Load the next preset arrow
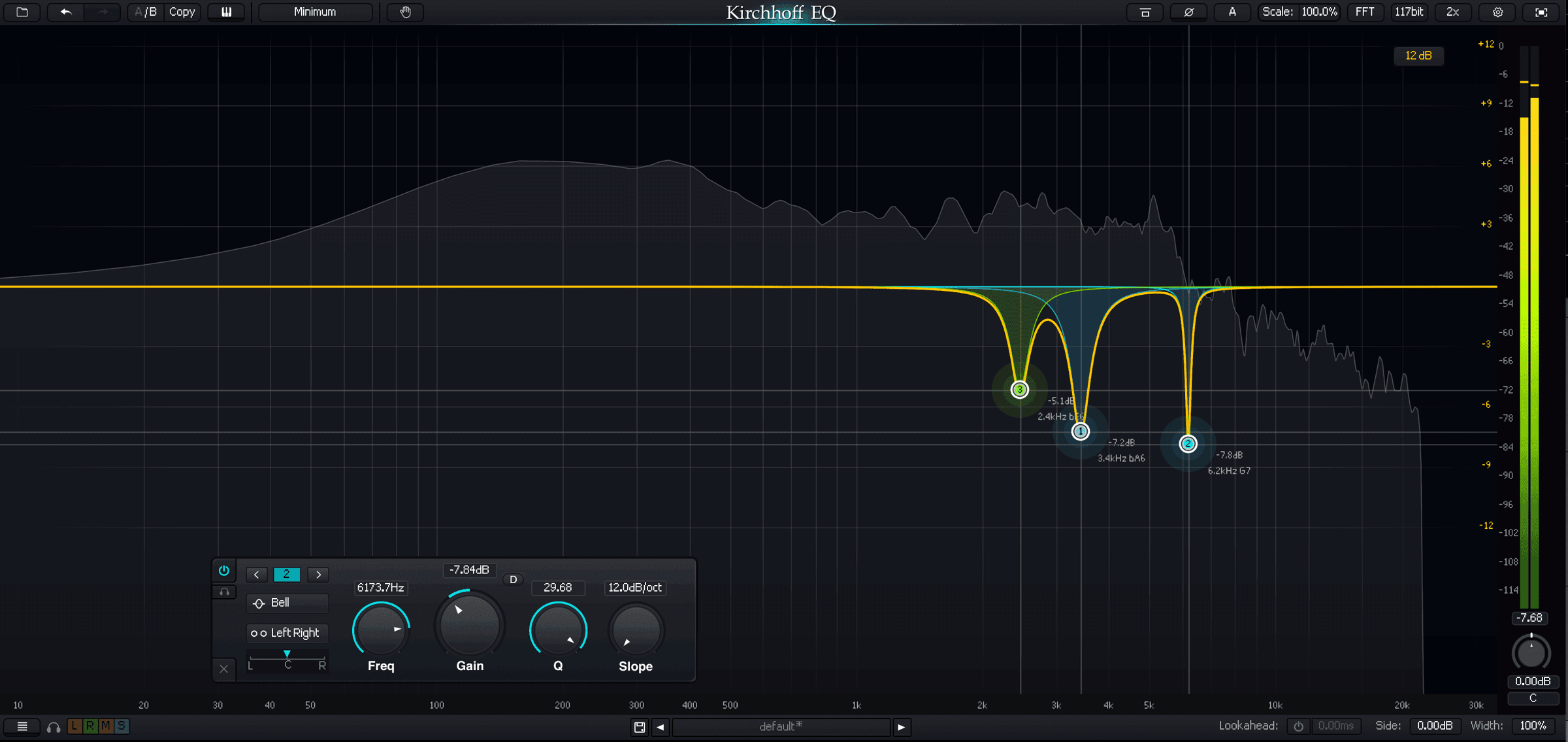 tap(902, 727)
